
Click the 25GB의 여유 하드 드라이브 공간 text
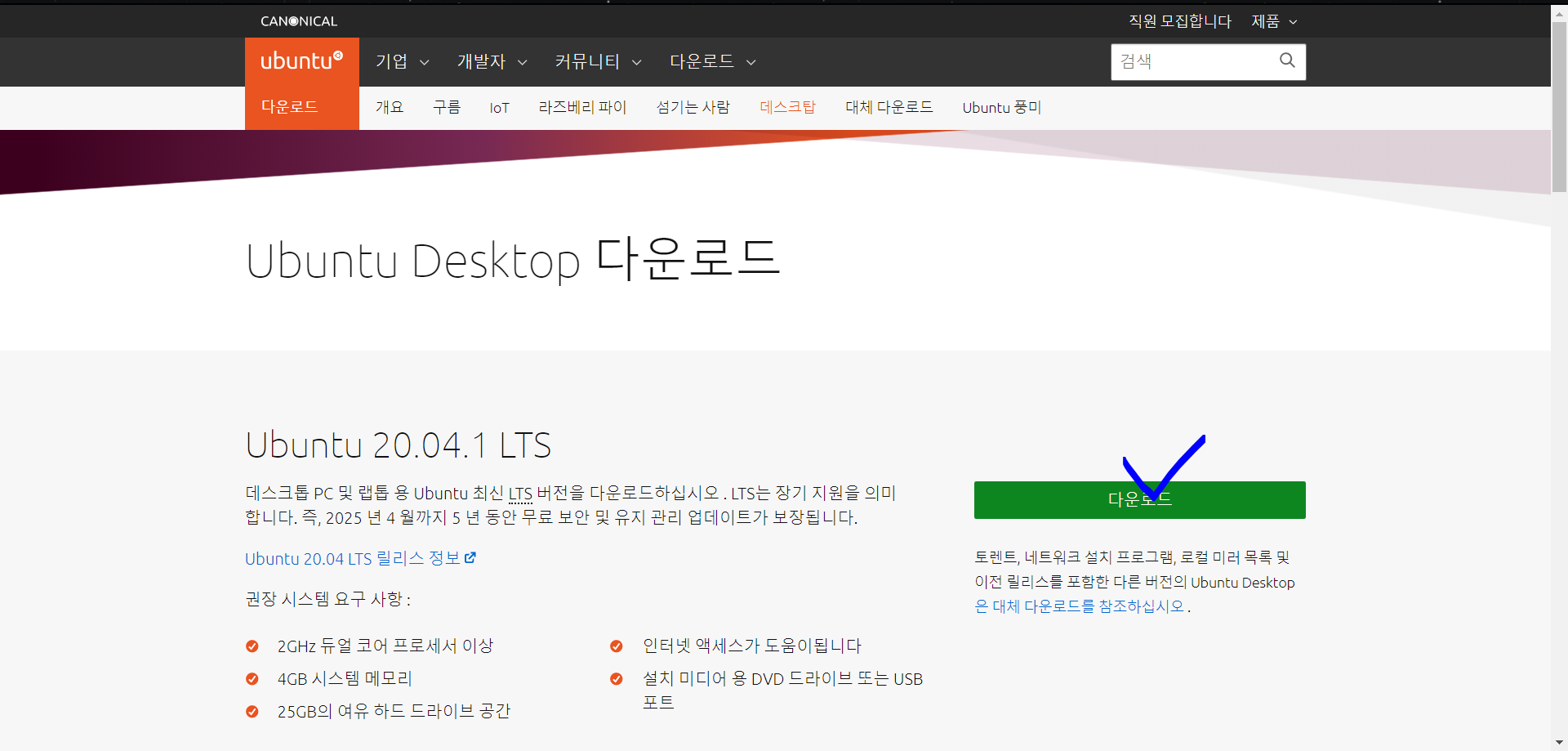coord(394,711)
